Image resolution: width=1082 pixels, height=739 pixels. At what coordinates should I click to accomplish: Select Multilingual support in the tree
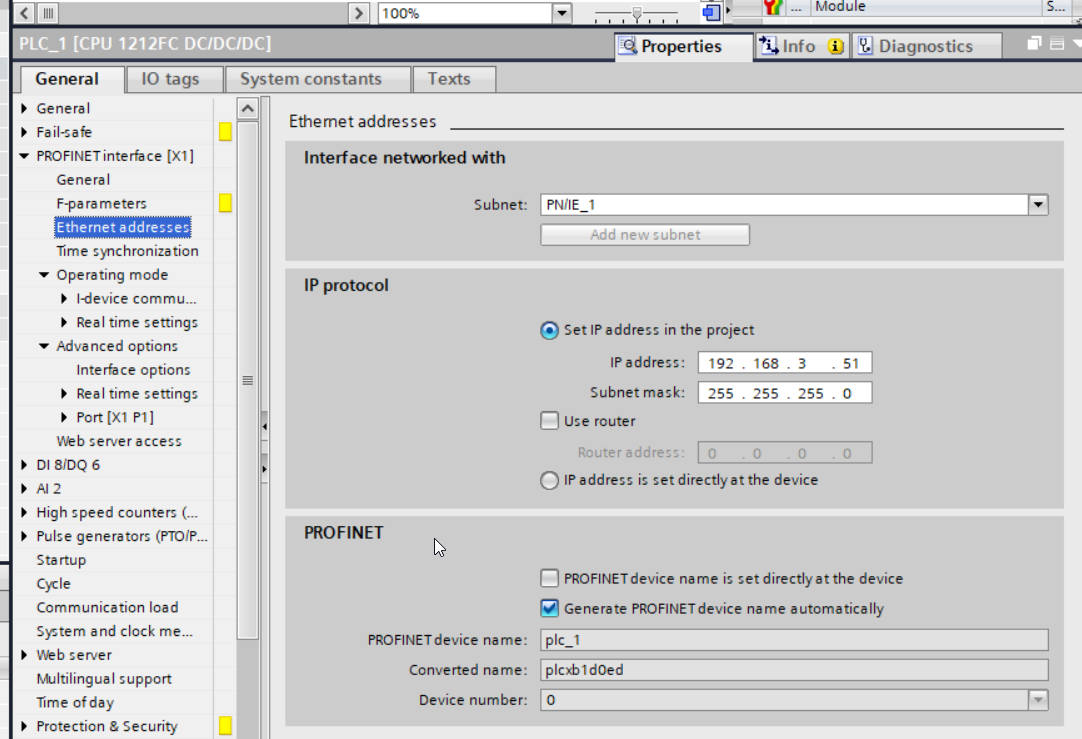pyautogui.click(x=104, y=679)
